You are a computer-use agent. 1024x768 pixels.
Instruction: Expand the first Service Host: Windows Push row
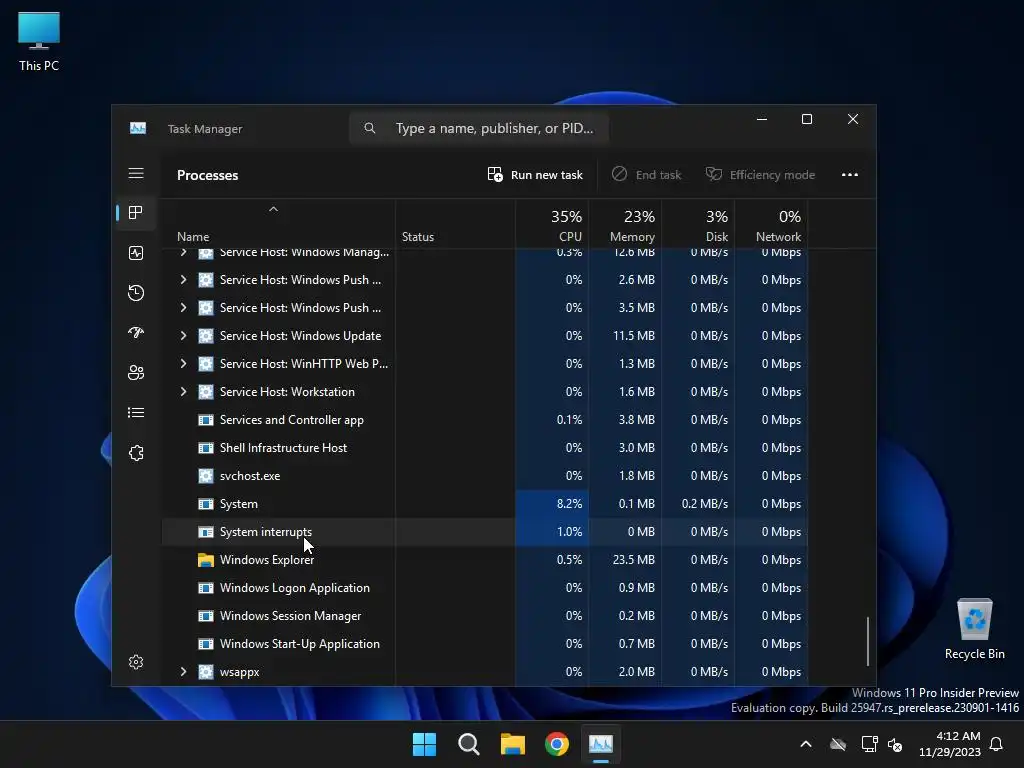tap(184, 280)
